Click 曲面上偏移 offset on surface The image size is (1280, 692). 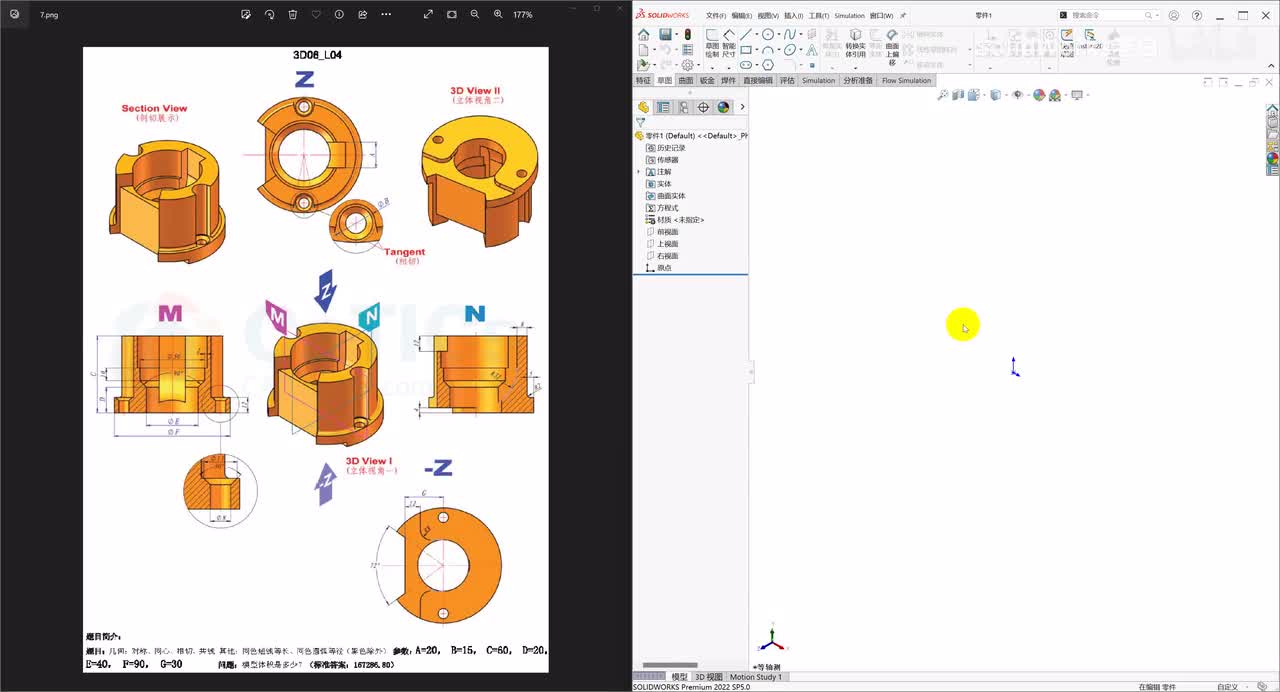[892, 46]
